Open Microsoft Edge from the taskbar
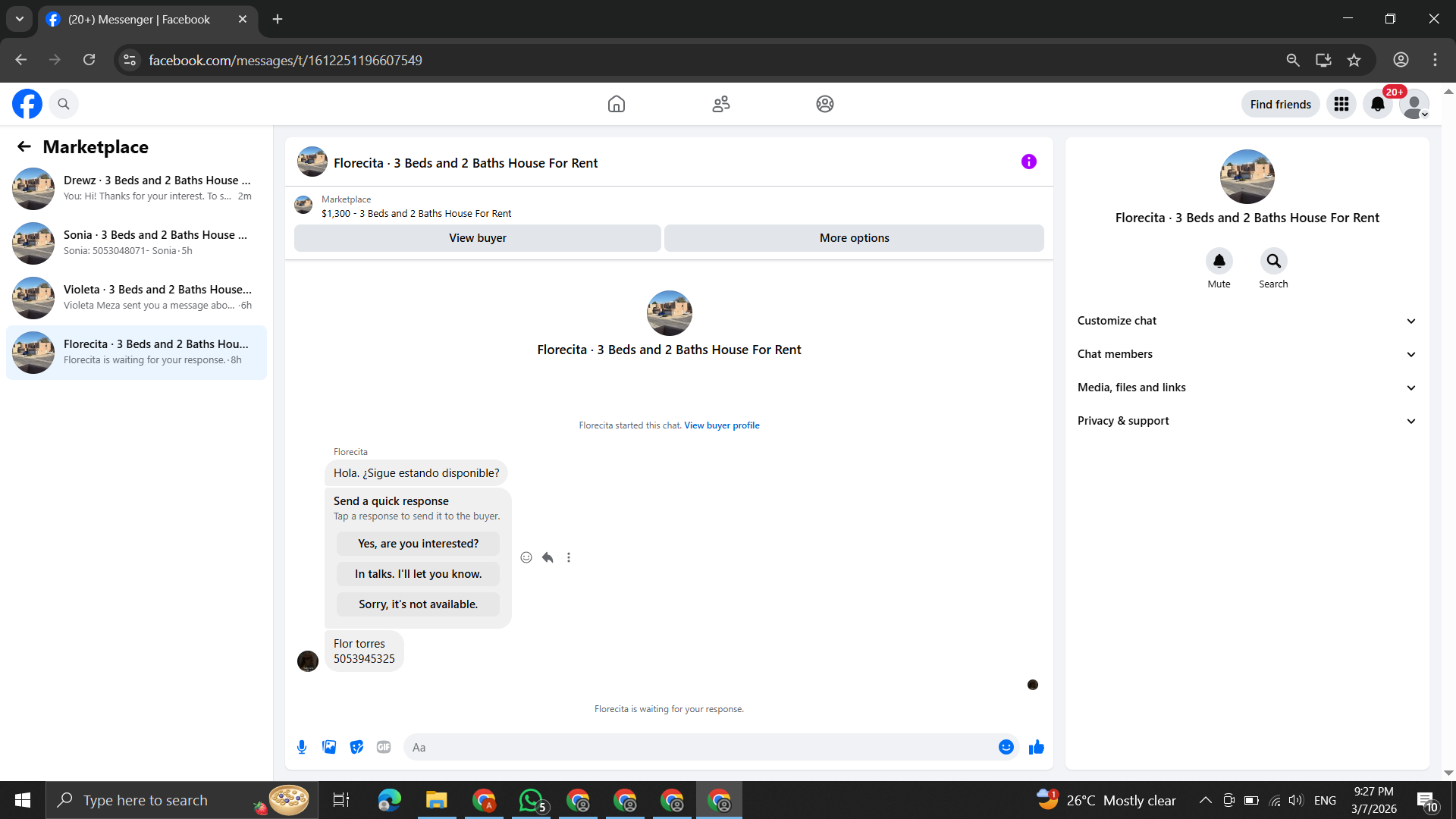 pyautogui.click(x=389, y=800)
